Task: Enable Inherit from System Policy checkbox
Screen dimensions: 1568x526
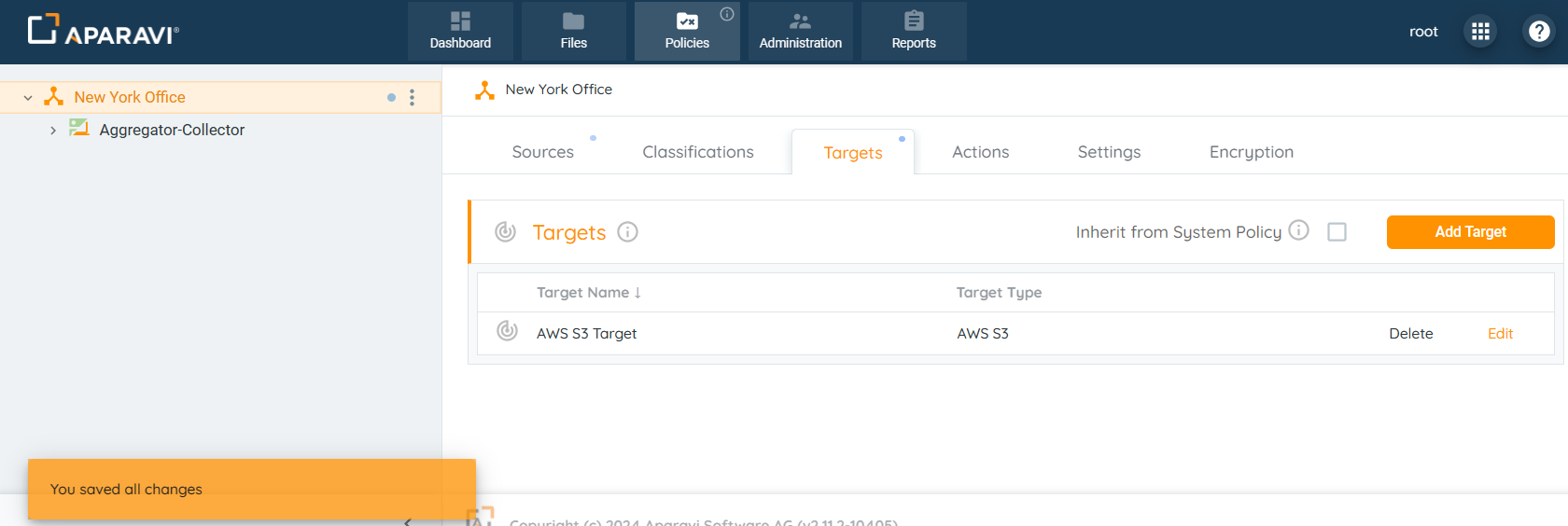Action: (1337, 232)
